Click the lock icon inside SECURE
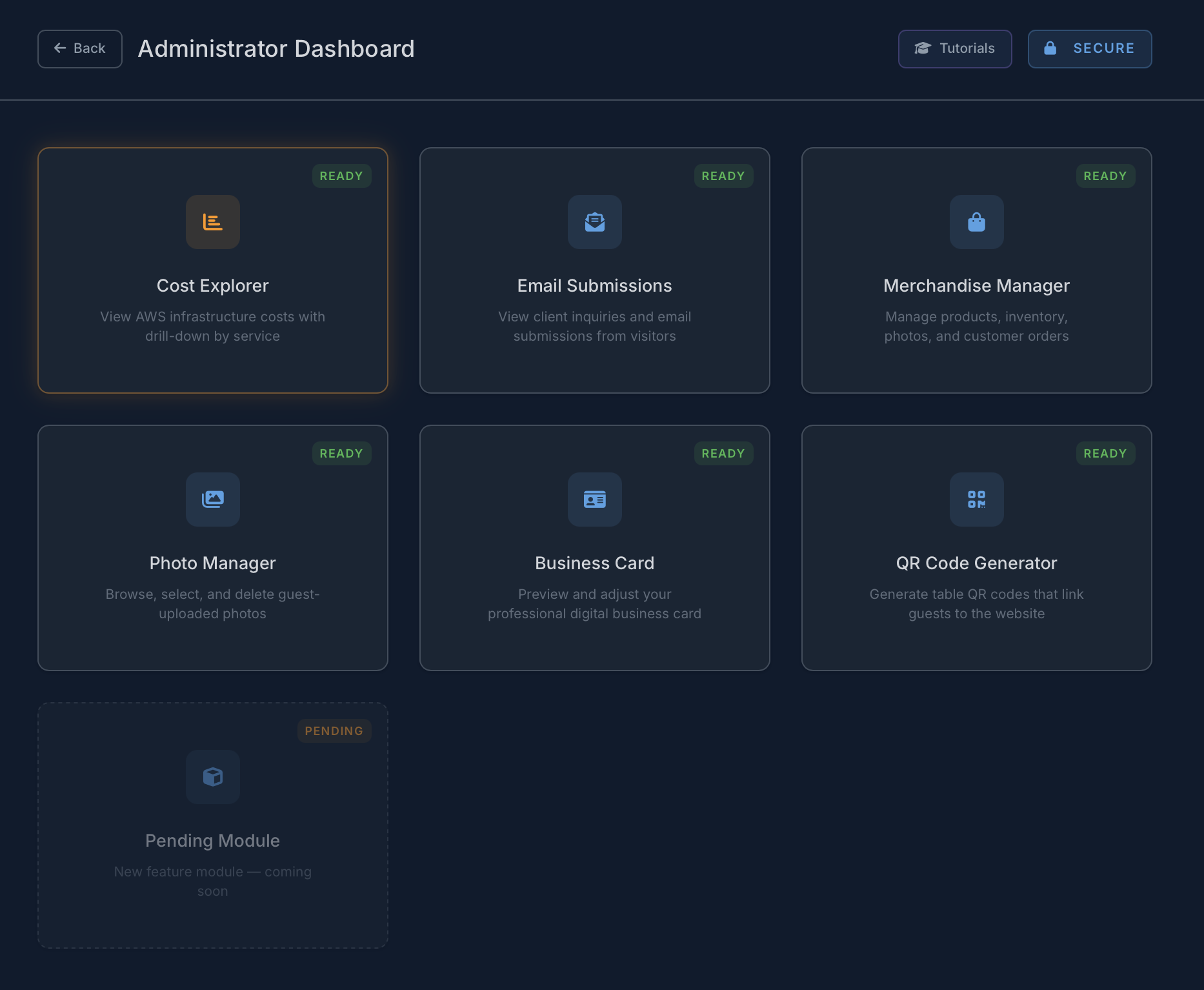The height and width of the screenshot is (990, 1204). click(1050, 48)
